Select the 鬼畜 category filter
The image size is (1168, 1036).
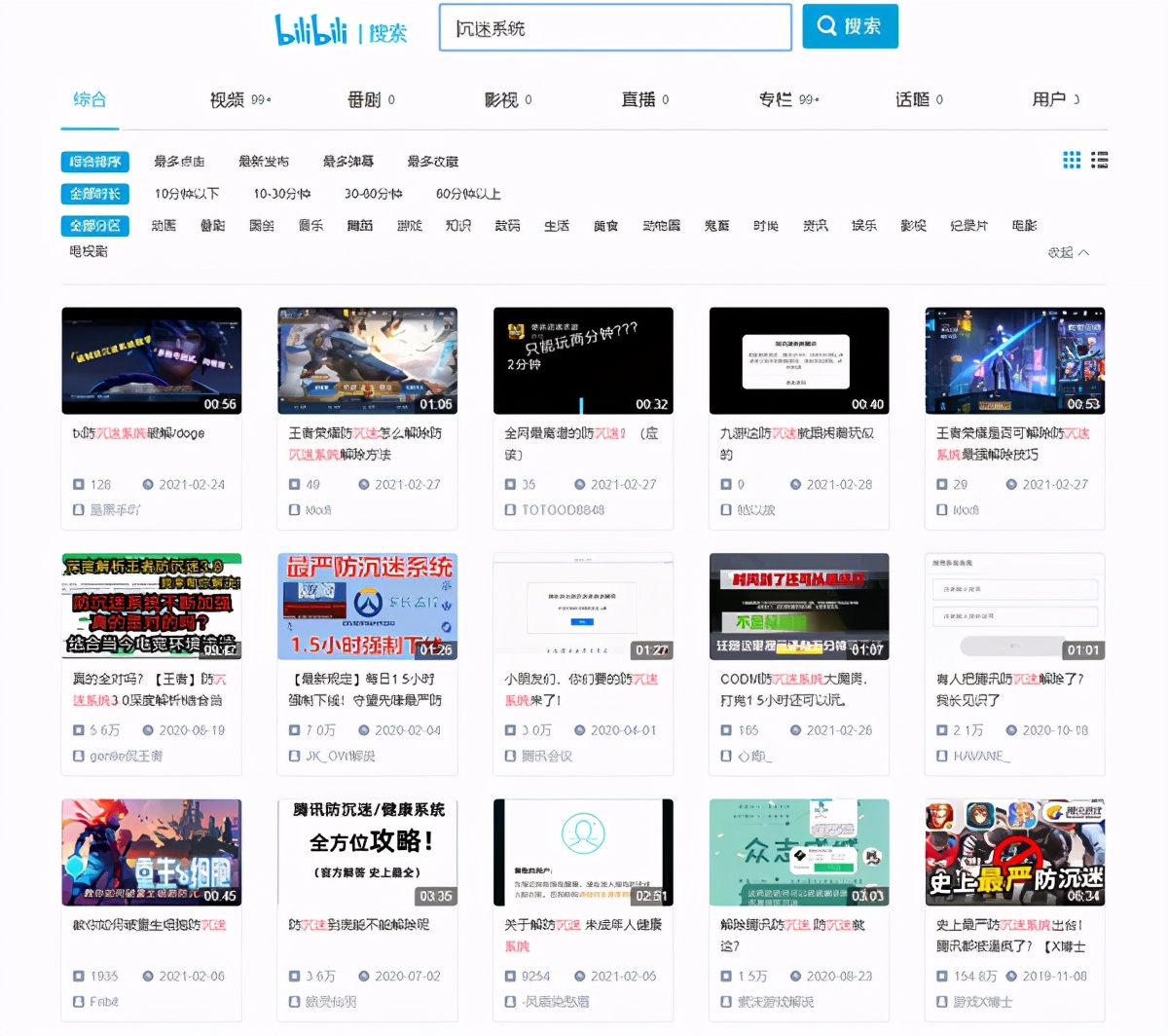715,225
